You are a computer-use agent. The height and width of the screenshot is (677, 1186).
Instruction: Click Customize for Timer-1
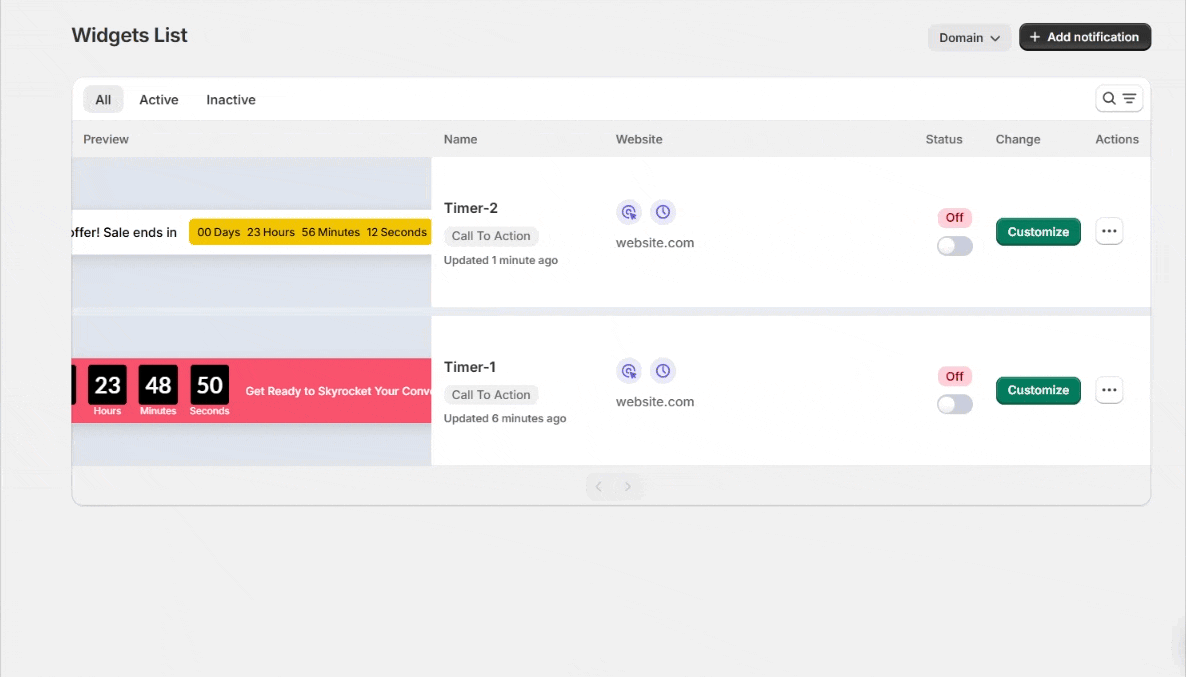pos(1038,390)
